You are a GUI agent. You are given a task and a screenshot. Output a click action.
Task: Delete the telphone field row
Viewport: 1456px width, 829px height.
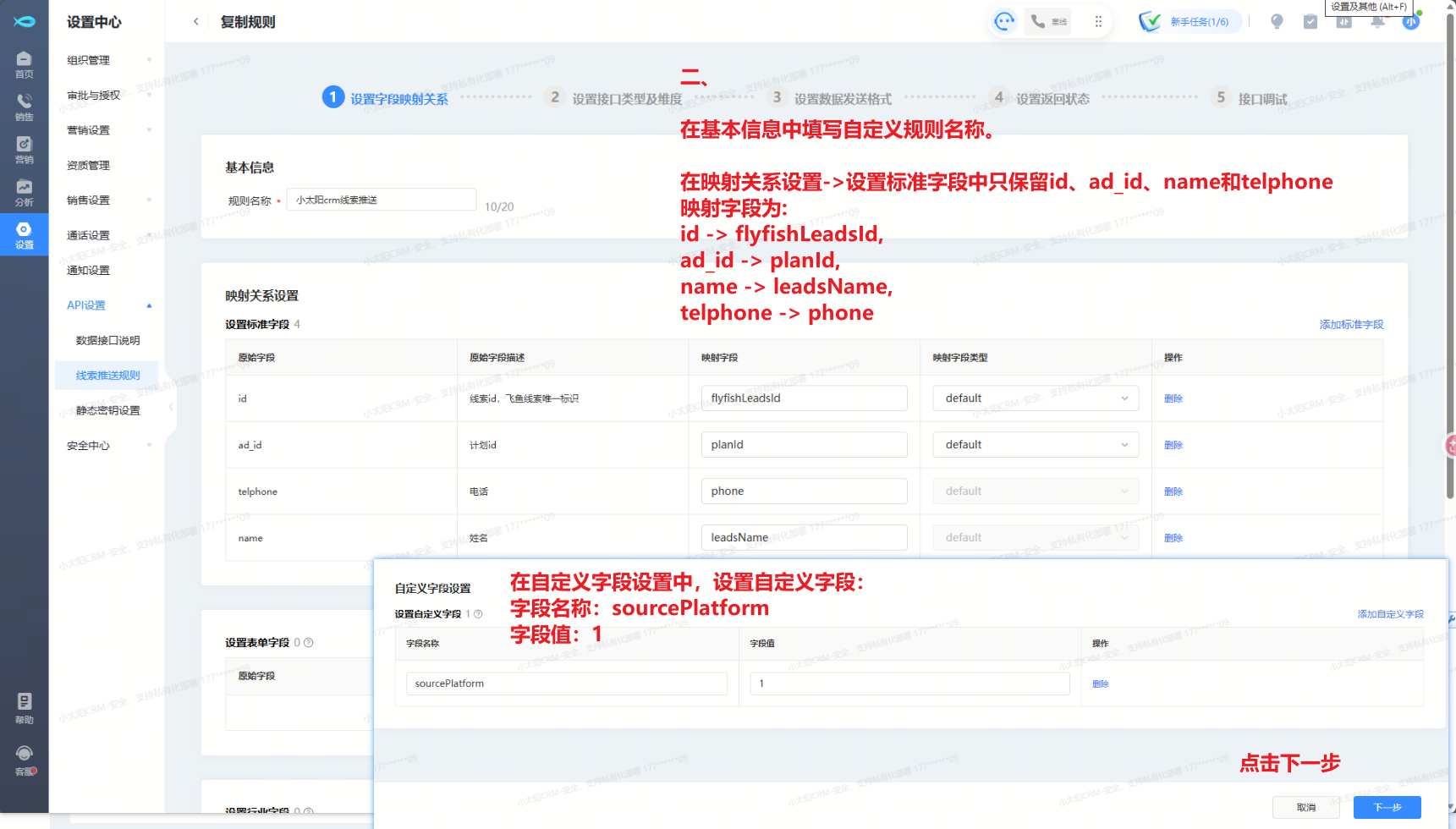[1173, 491]
